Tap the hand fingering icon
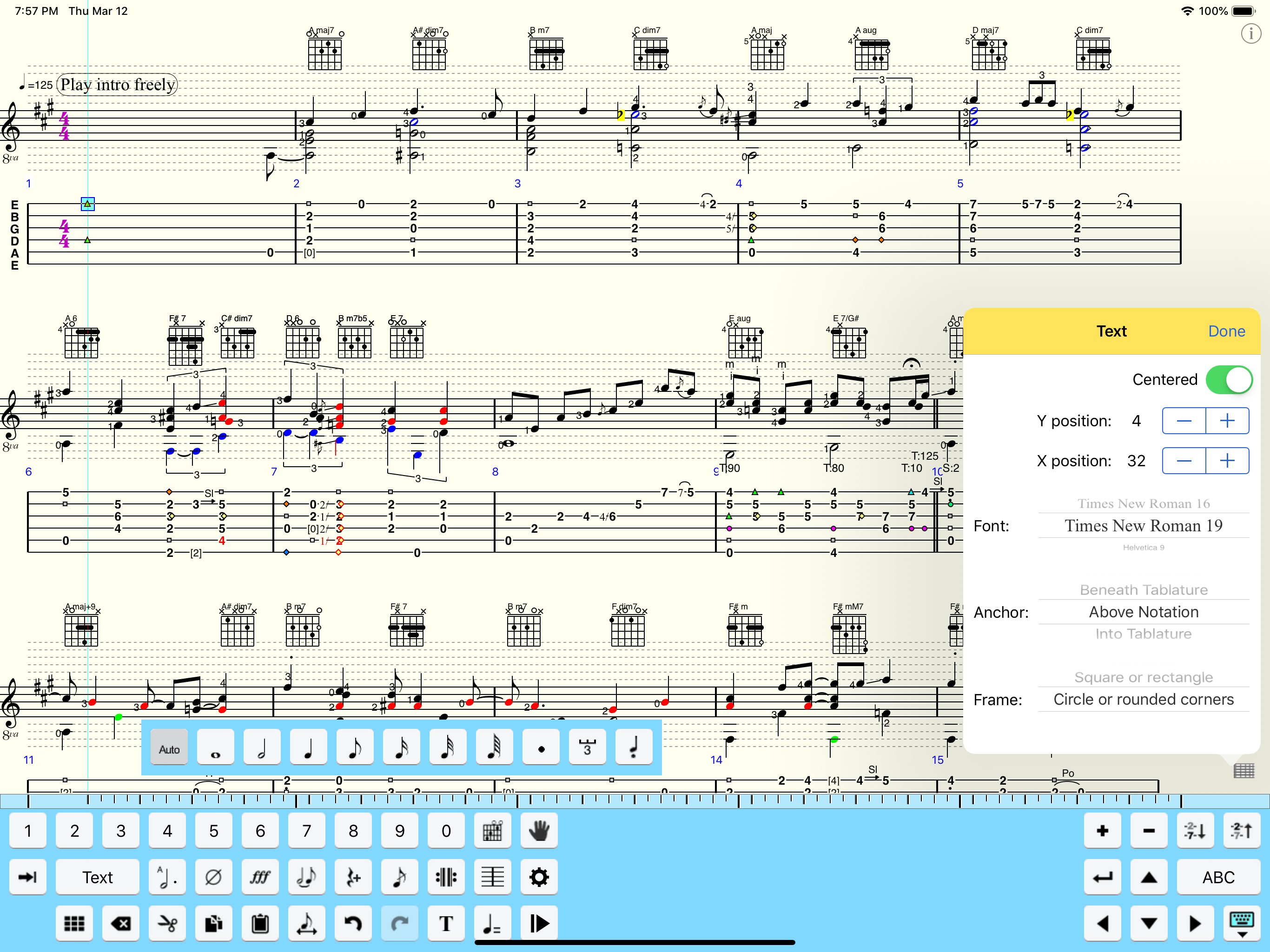Screen dimensions: 1270x952 coord(539,831)
